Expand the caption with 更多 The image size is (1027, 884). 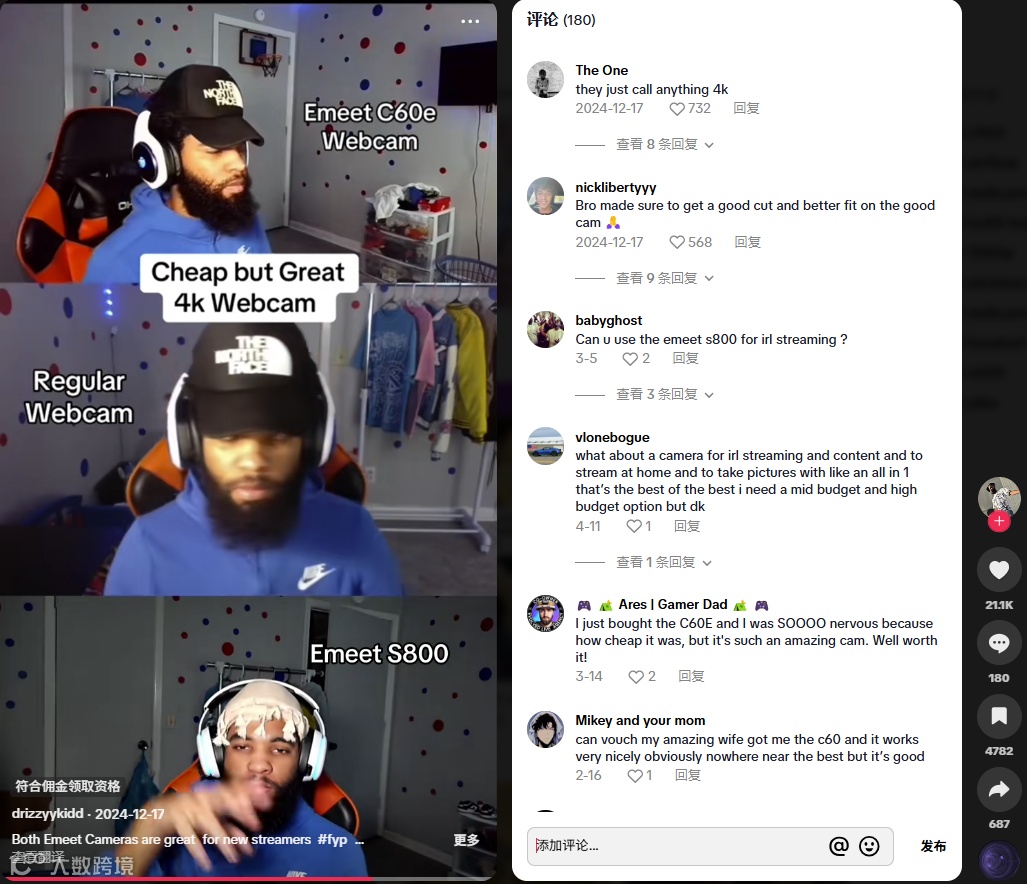(467, 840)
